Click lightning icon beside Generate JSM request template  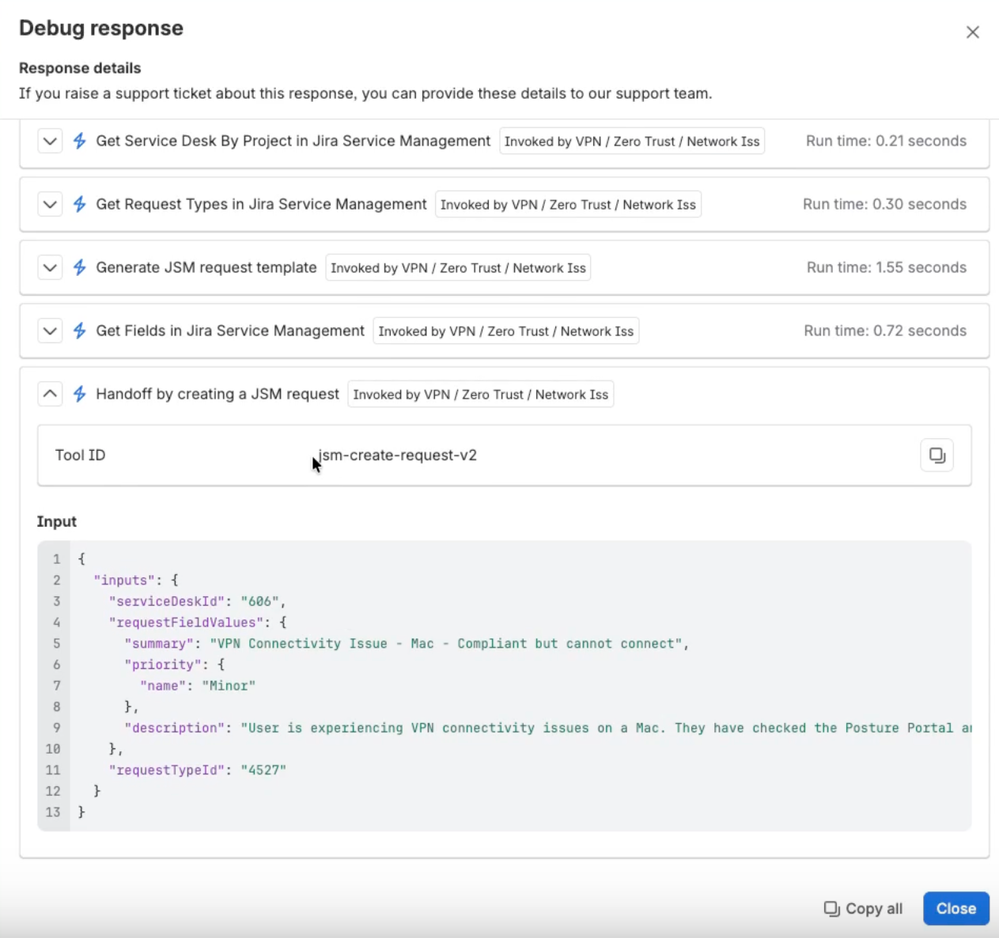click(x=80, y=268)
